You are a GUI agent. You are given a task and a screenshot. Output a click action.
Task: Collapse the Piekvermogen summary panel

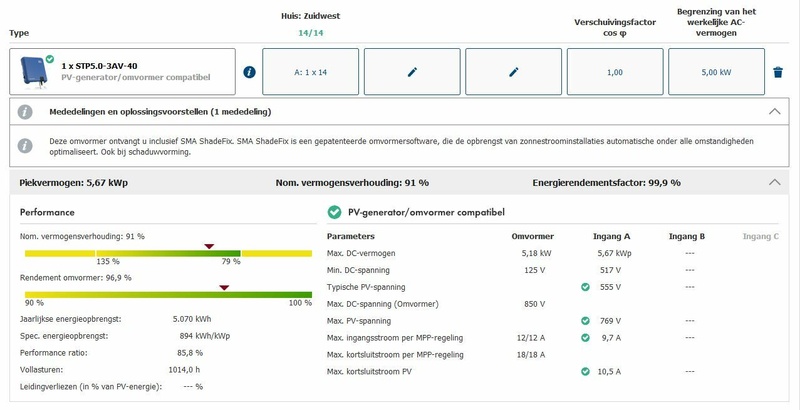tap(773, 183)
